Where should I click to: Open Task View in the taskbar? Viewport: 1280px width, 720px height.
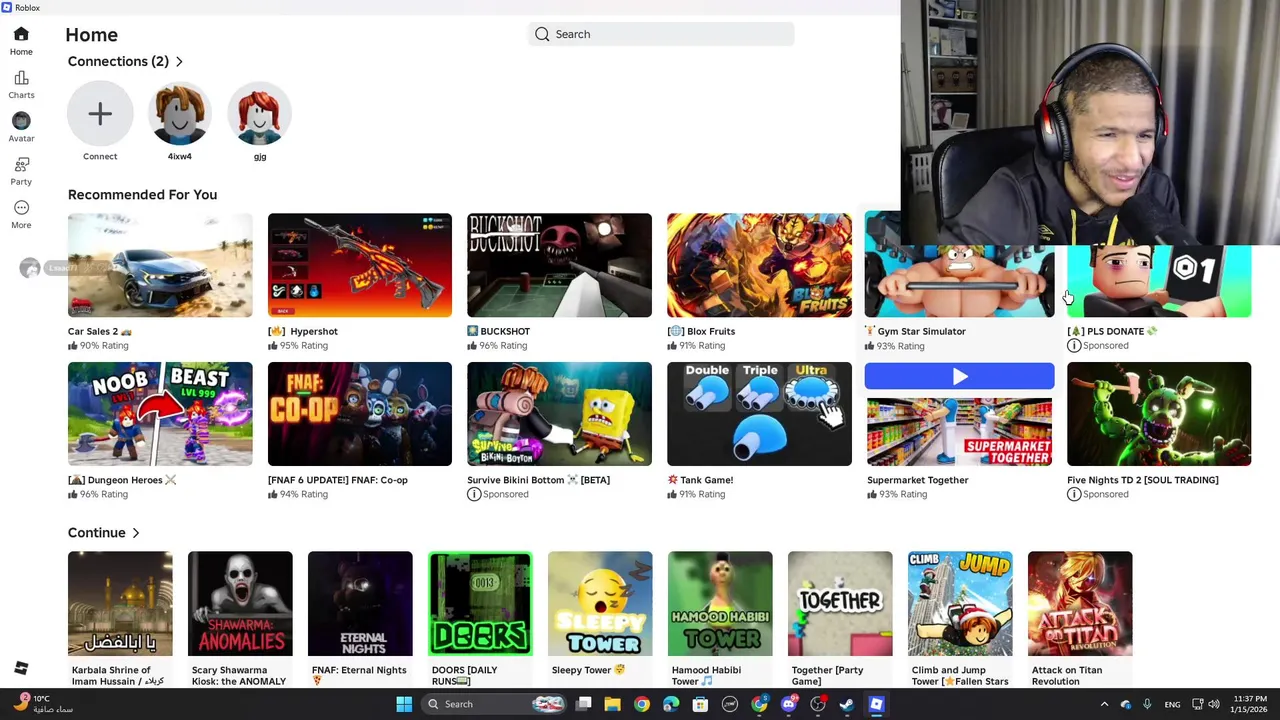[584, 704]
